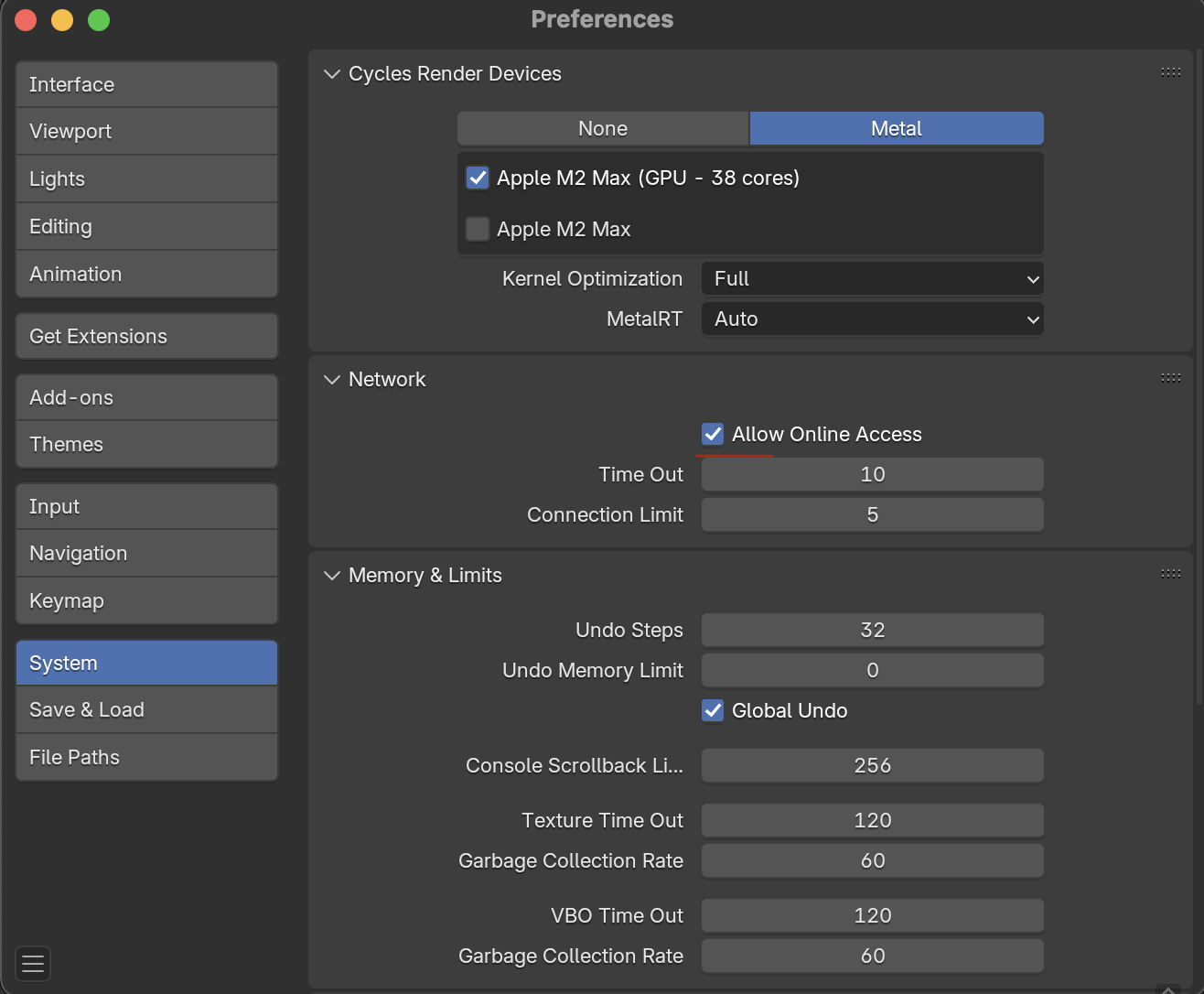Image resolution: width=1204 pixels, height=994 pixels.
Task: Click the Memory & Limits panel grip dots
Action: [x=1170, y=574]
